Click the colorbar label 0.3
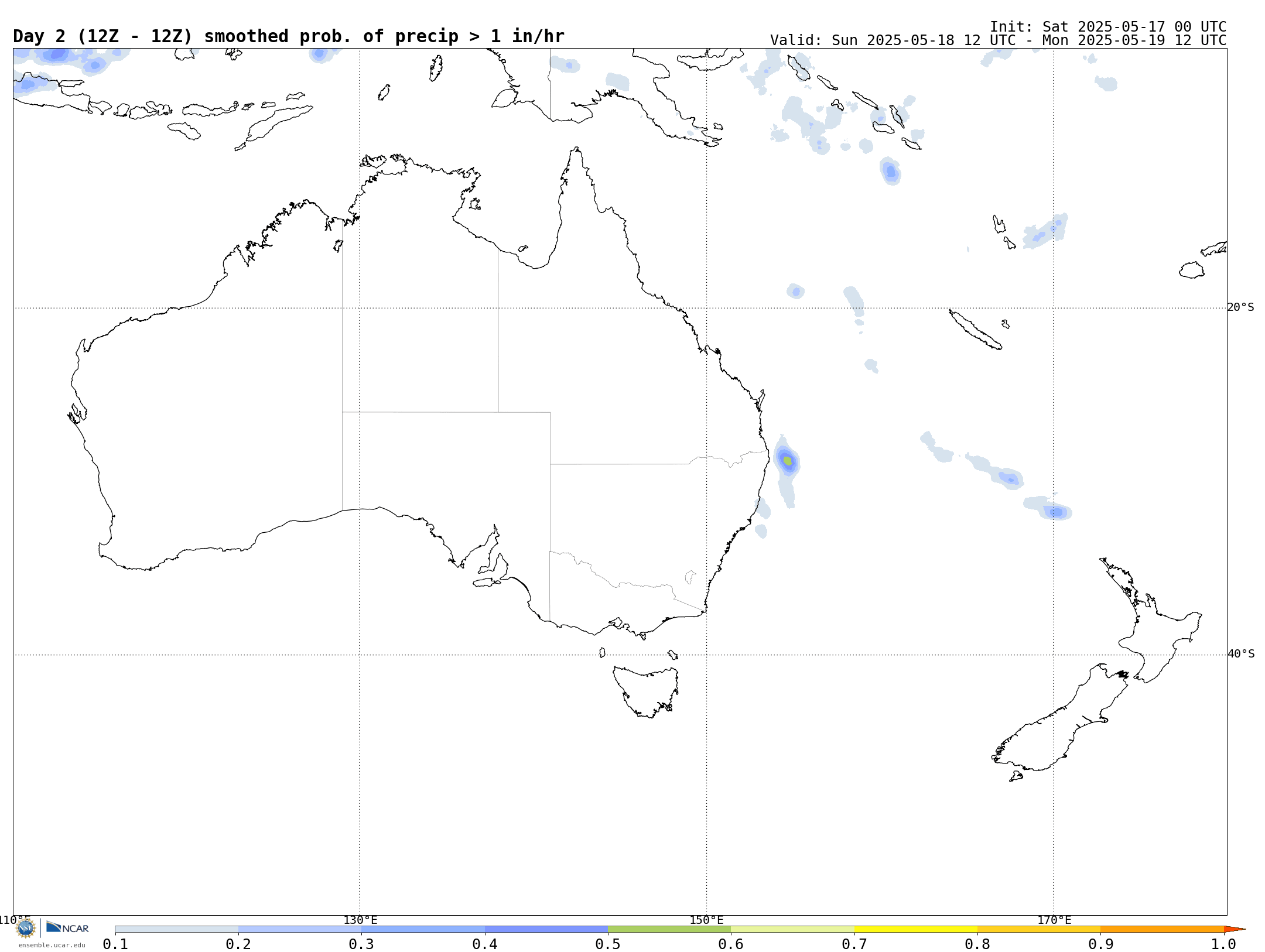1265x952 pixels. [361, 944]
